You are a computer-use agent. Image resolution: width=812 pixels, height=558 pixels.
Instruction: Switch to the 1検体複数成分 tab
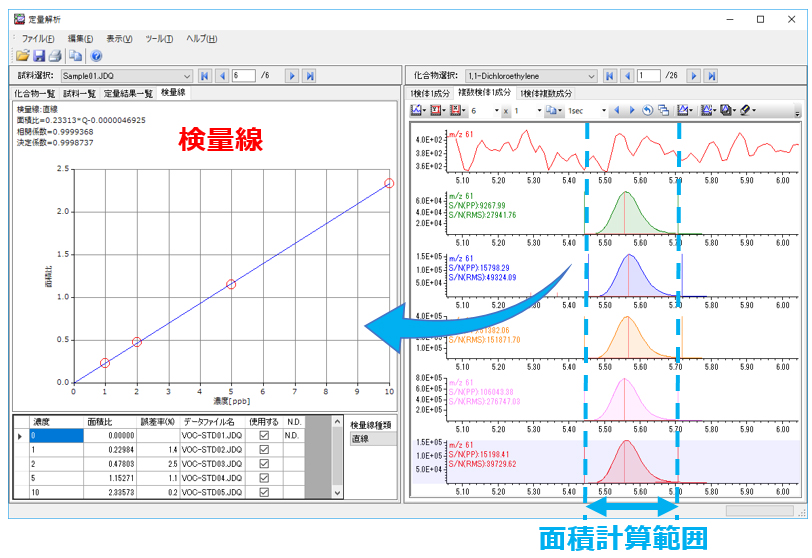point(547,93)
